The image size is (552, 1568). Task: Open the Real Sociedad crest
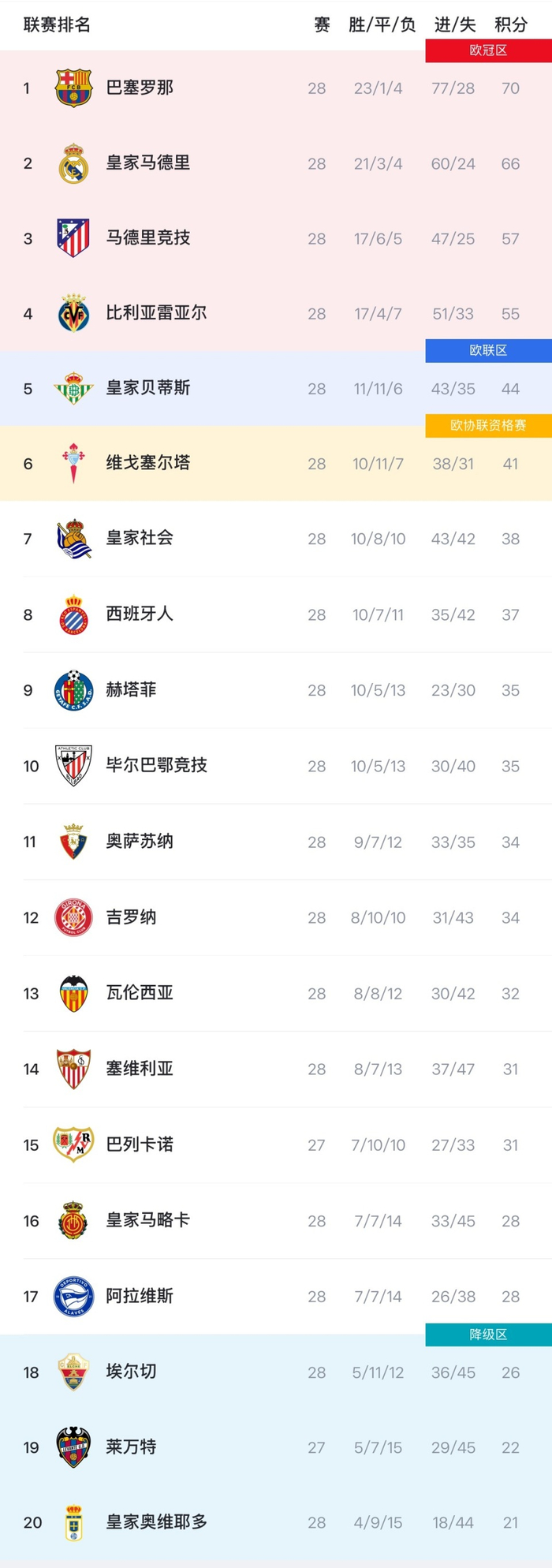click(x=73, y=539)
